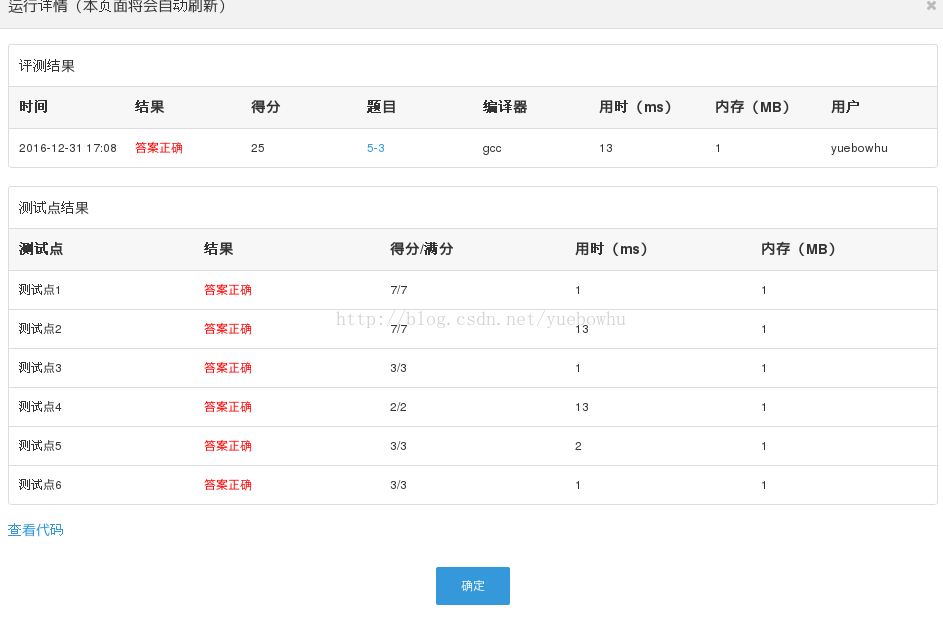The width and height of the screenshot is (943, 617).
Task: Click the 用户 column header
Action: pos(845,107)
